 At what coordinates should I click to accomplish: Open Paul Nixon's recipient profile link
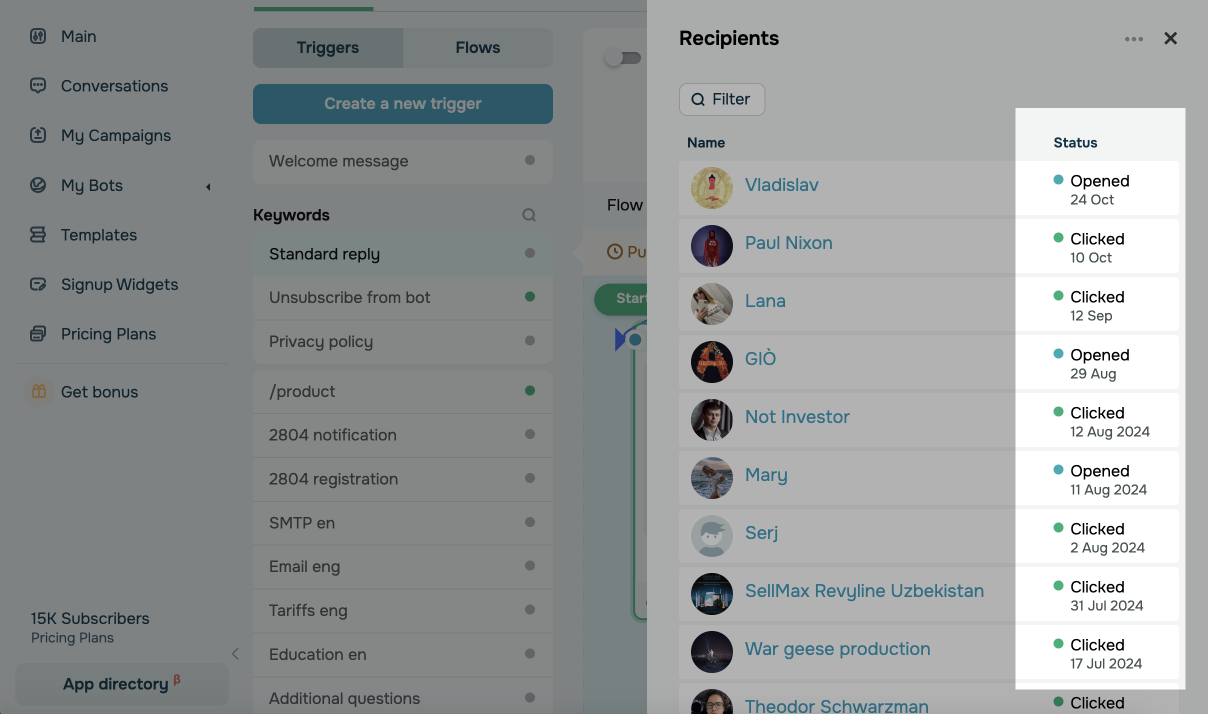point(788,243)
